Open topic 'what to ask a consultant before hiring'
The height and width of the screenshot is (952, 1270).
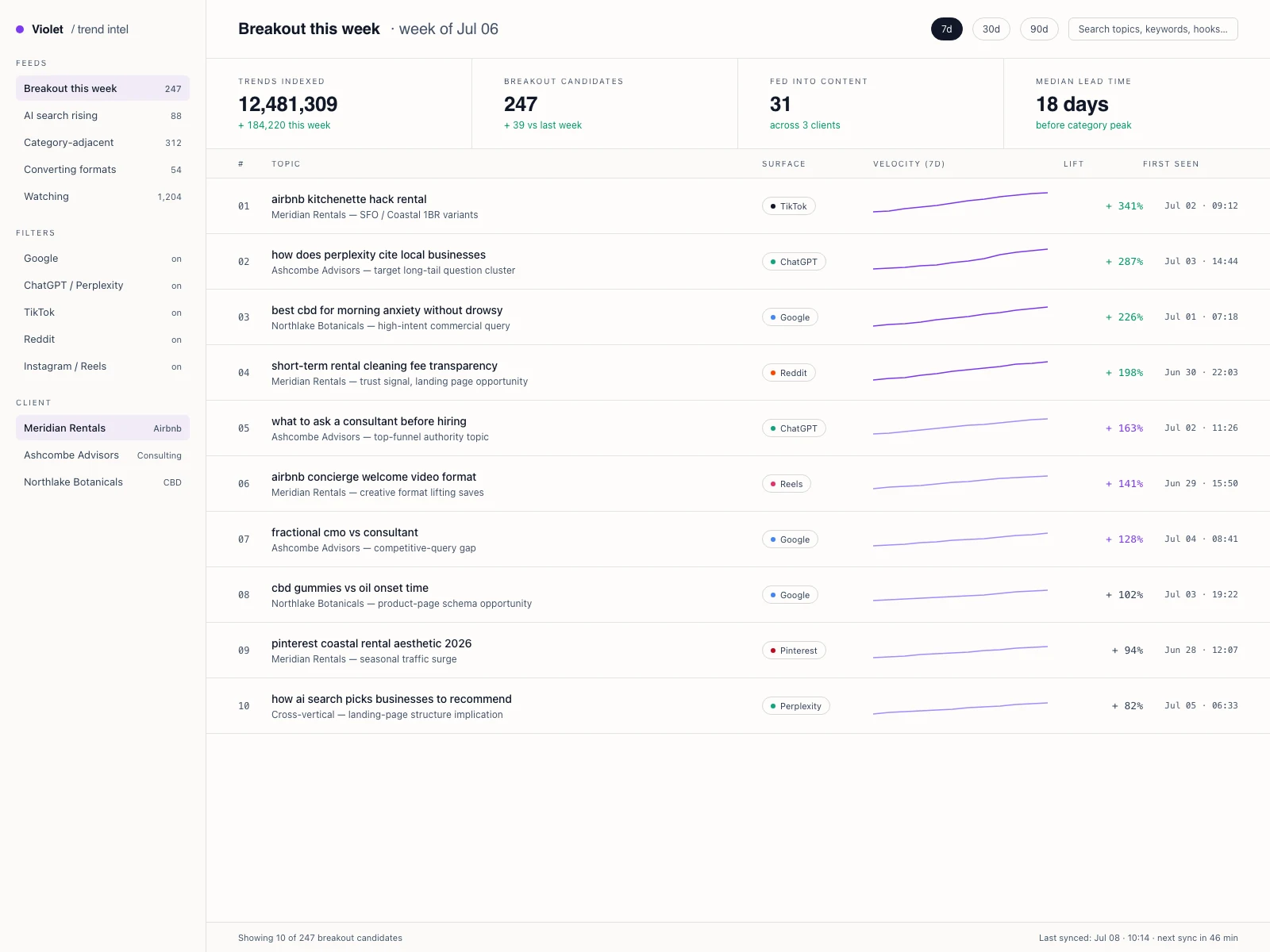[x=369, y=421]
